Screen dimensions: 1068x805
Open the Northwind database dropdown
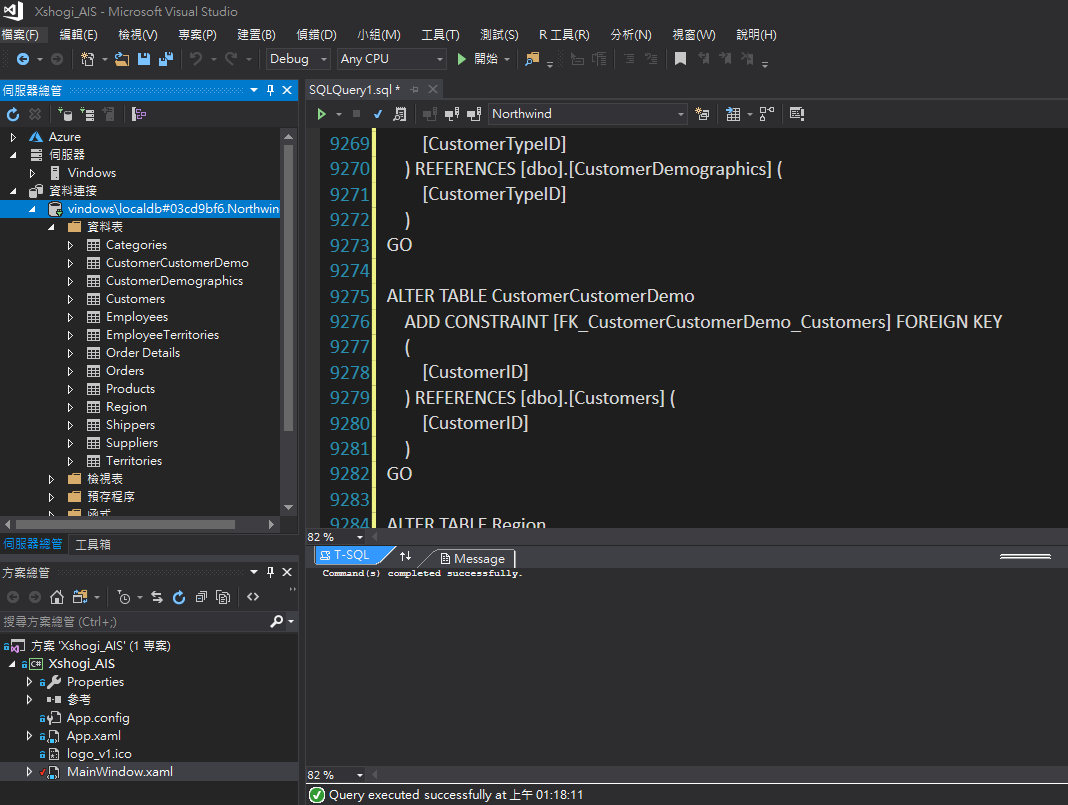[x=587, y=114]
